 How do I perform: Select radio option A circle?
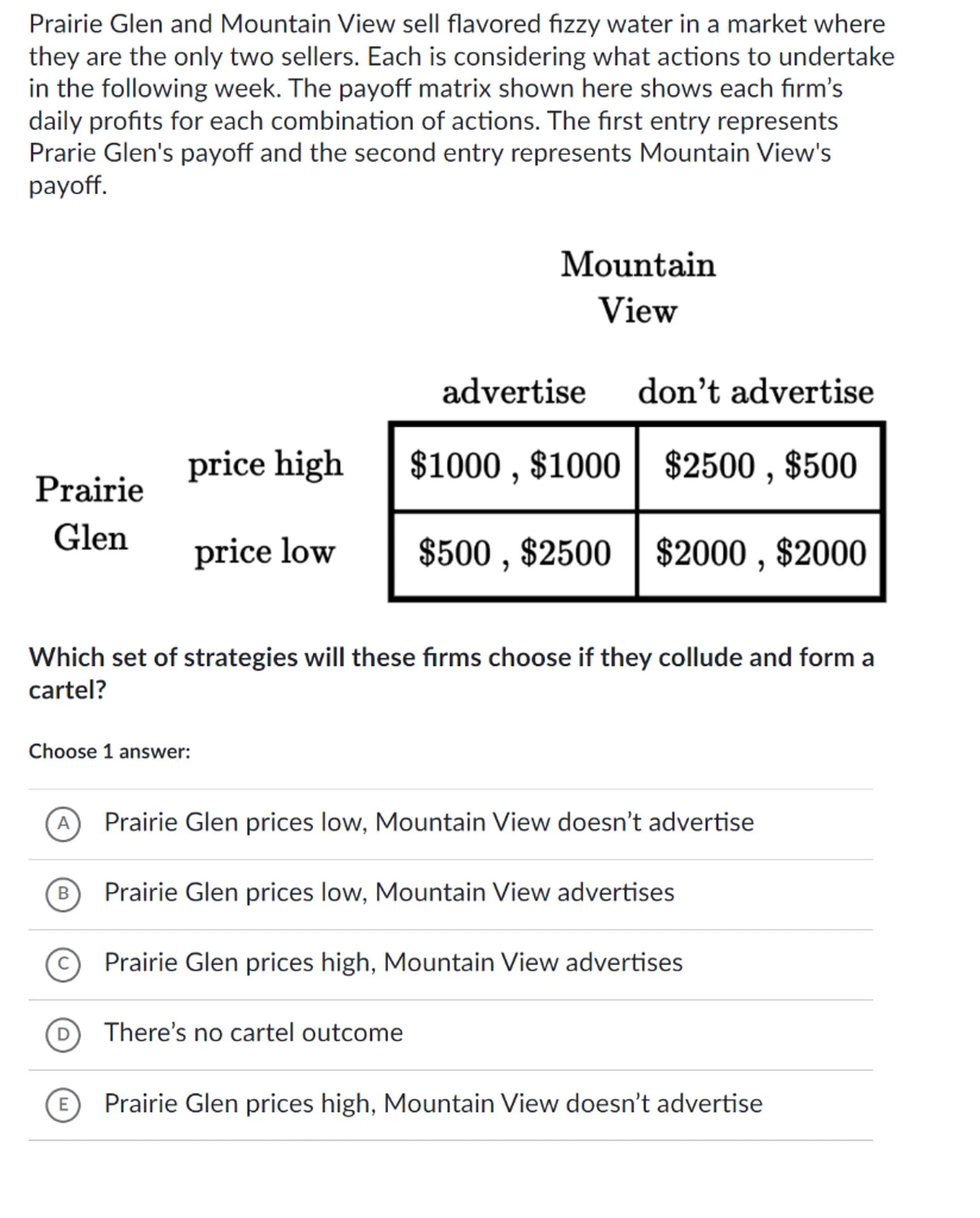[x=63, y=824]
